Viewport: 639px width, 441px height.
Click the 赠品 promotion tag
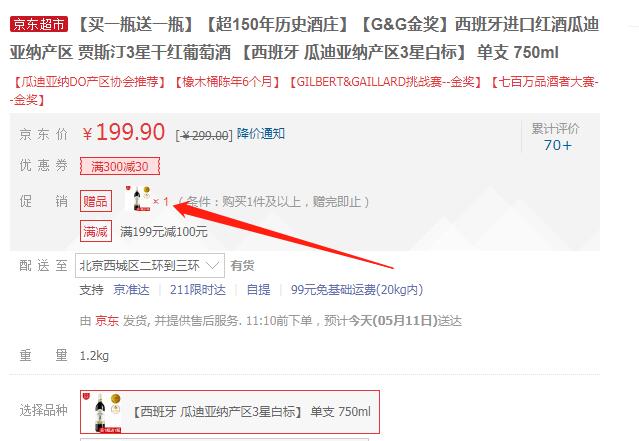96,201
